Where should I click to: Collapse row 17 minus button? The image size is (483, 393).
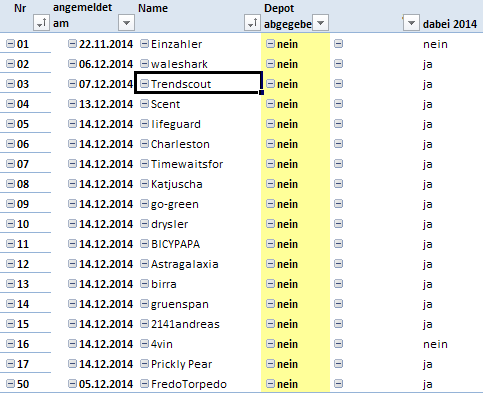point(11,364)
